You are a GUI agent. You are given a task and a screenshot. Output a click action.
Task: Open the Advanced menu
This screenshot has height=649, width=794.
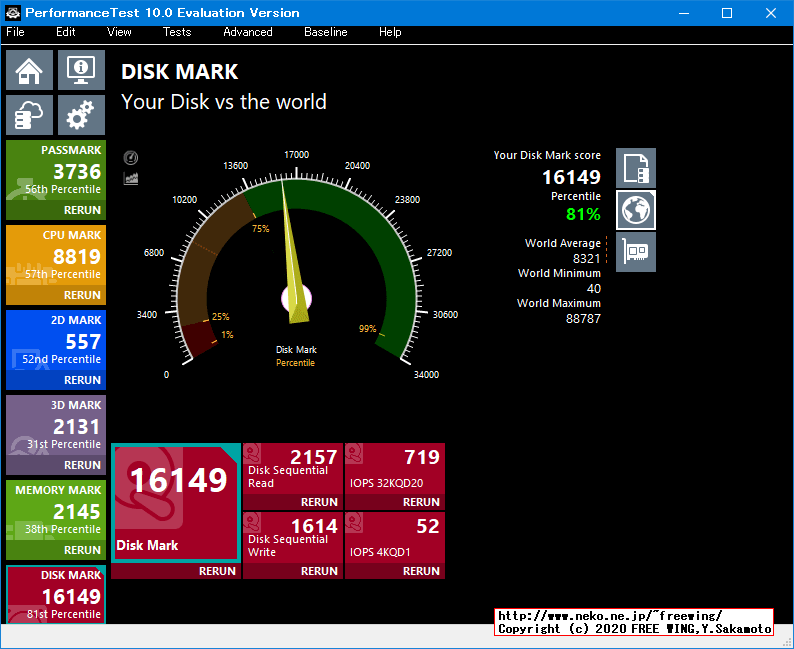(x=248, y=32)
